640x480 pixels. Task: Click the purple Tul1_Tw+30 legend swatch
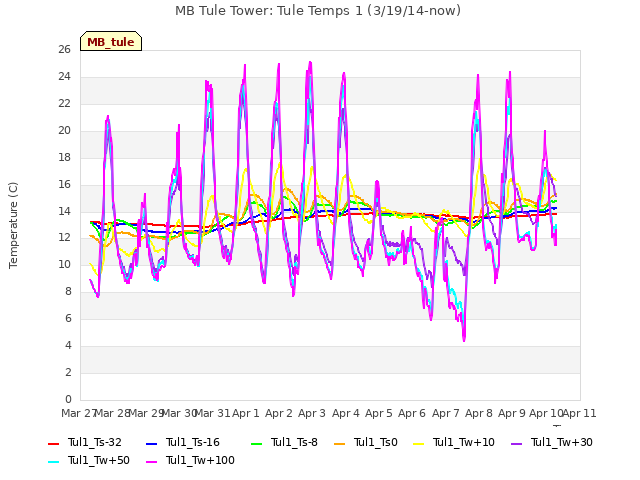(516, 443)
